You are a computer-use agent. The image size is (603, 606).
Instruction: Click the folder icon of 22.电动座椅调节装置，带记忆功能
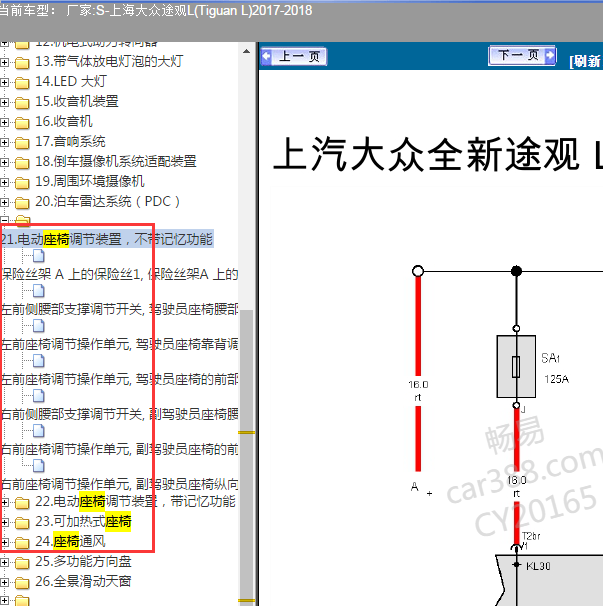(22, 502)
